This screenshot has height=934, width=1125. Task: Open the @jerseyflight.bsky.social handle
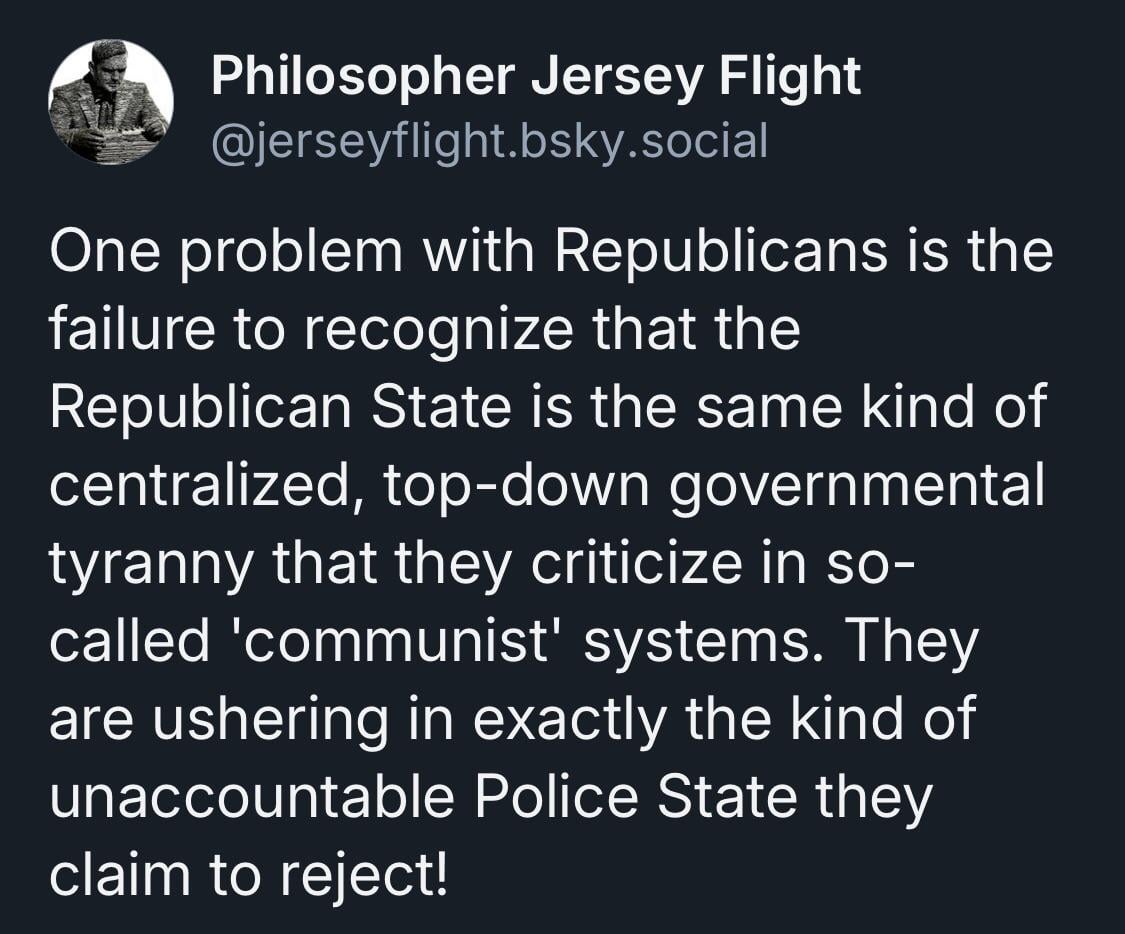(x=489, y=143)
